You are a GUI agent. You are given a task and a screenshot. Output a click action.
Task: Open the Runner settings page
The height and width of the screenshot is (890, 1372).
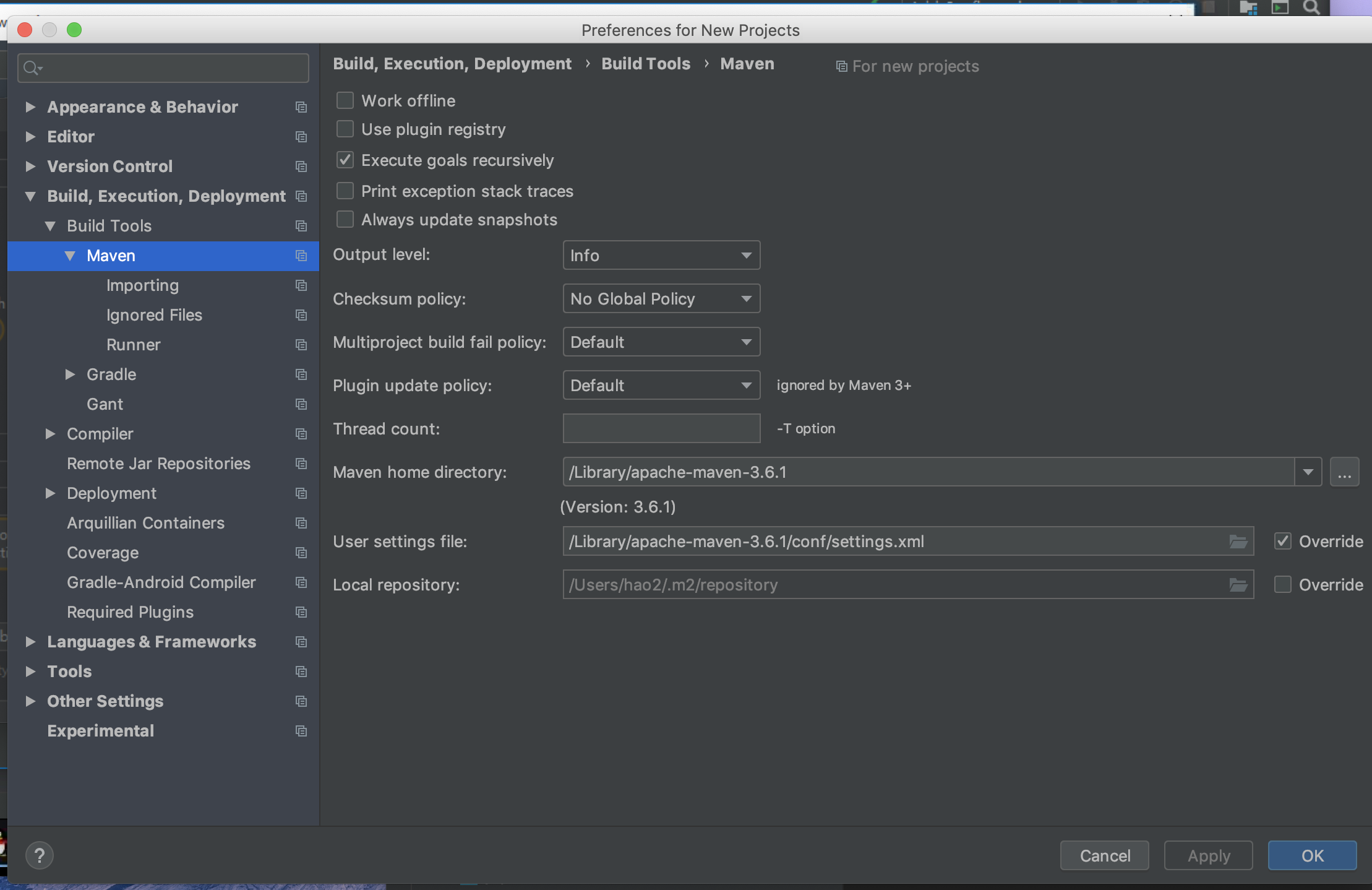[133, 345]
